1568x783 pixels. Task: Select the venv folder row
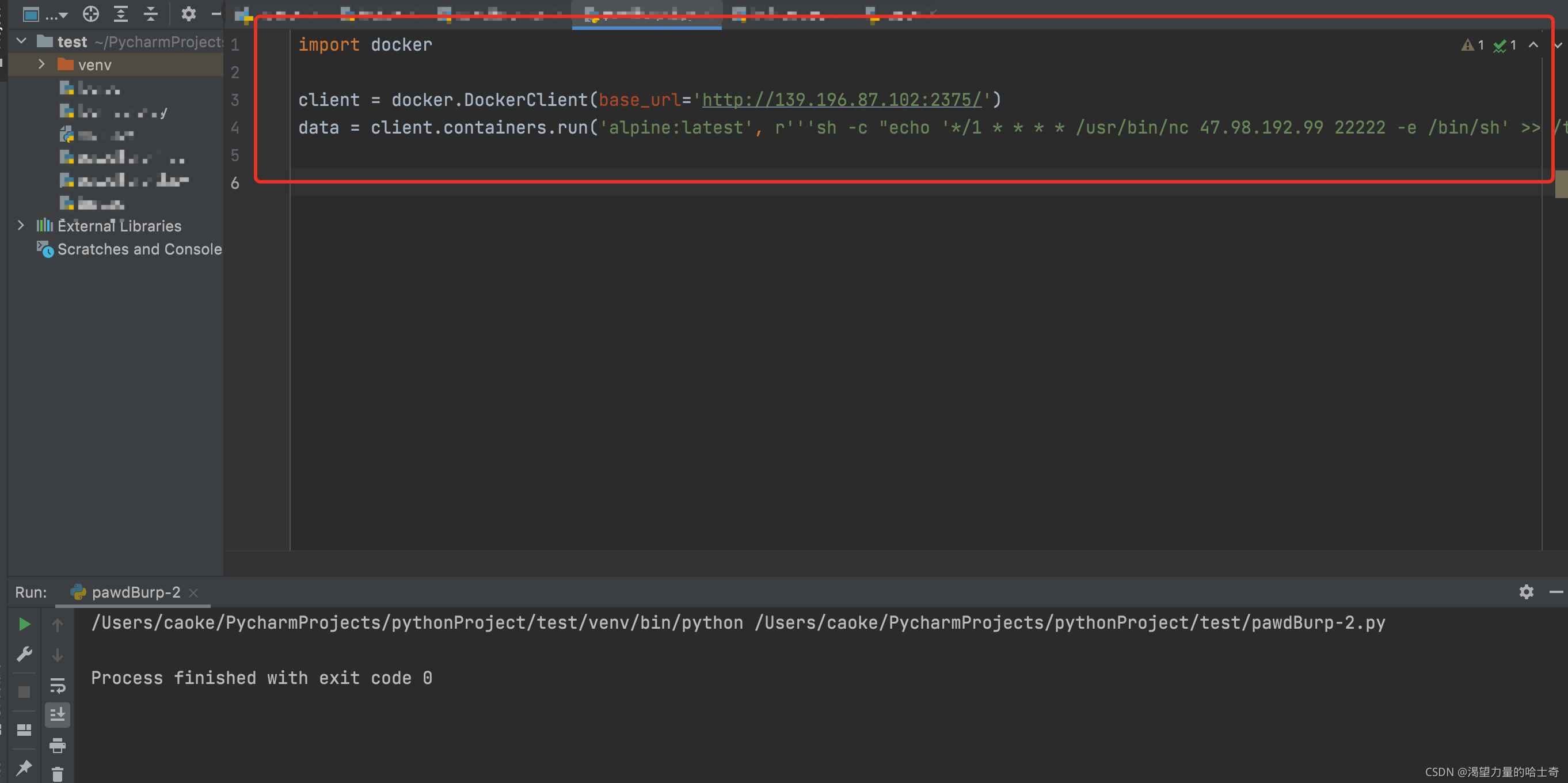(x=116, y=64)
